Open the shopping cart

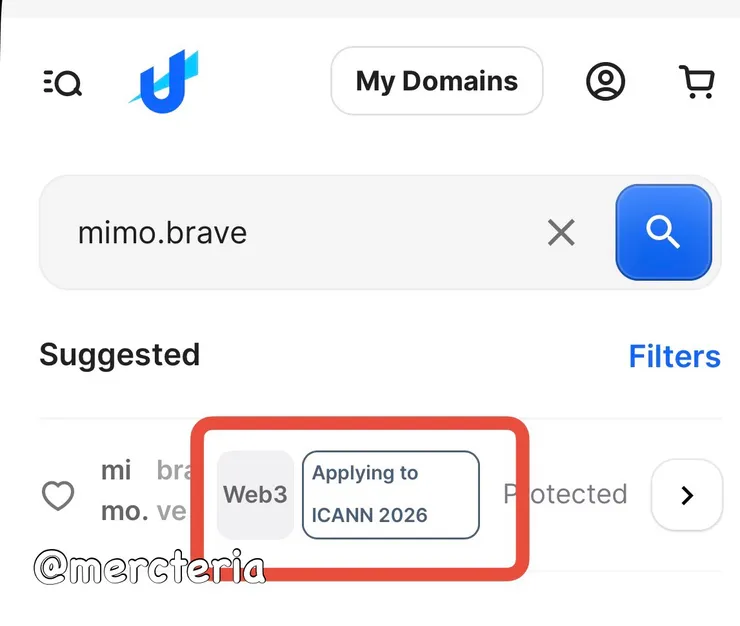coord(696,82)
